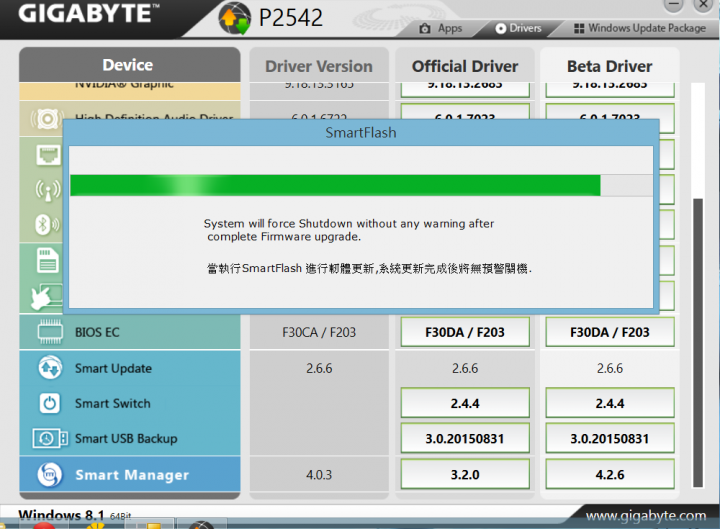Open Windows Update Package tab
The image size is (720, 529).
coord(640,28)
